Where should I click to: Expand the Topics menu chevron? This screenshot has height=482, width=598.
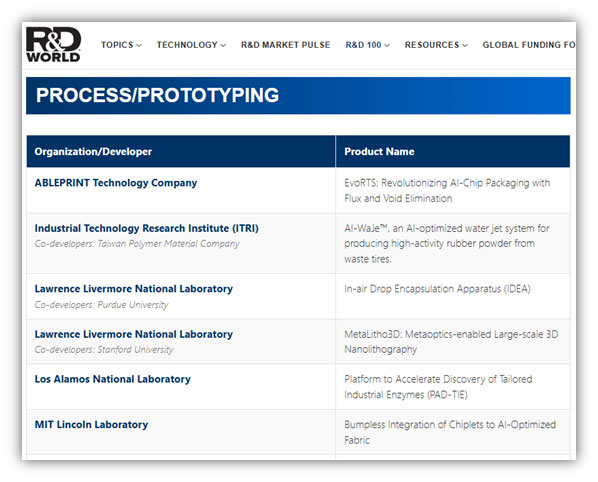[x=139, y=45]
